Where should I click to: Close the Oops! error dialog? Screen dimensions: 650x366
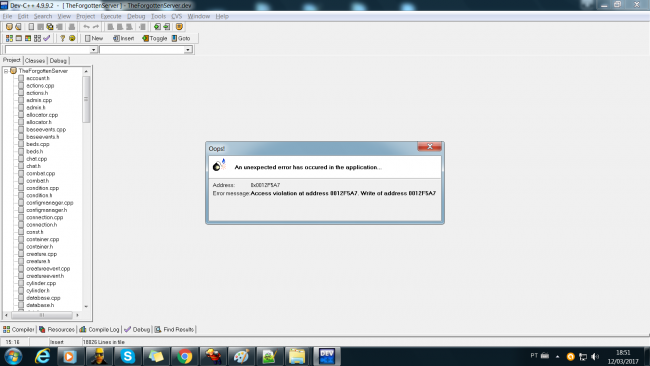429,146
